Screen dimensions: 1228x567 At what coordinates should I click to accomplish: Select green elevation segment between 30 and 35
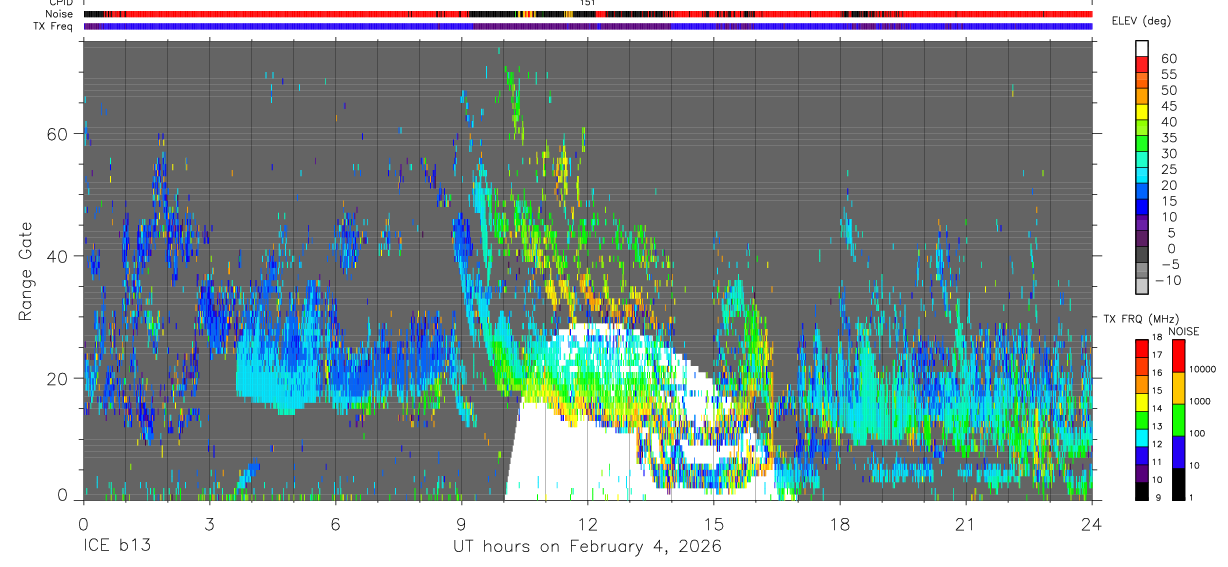1142,144
